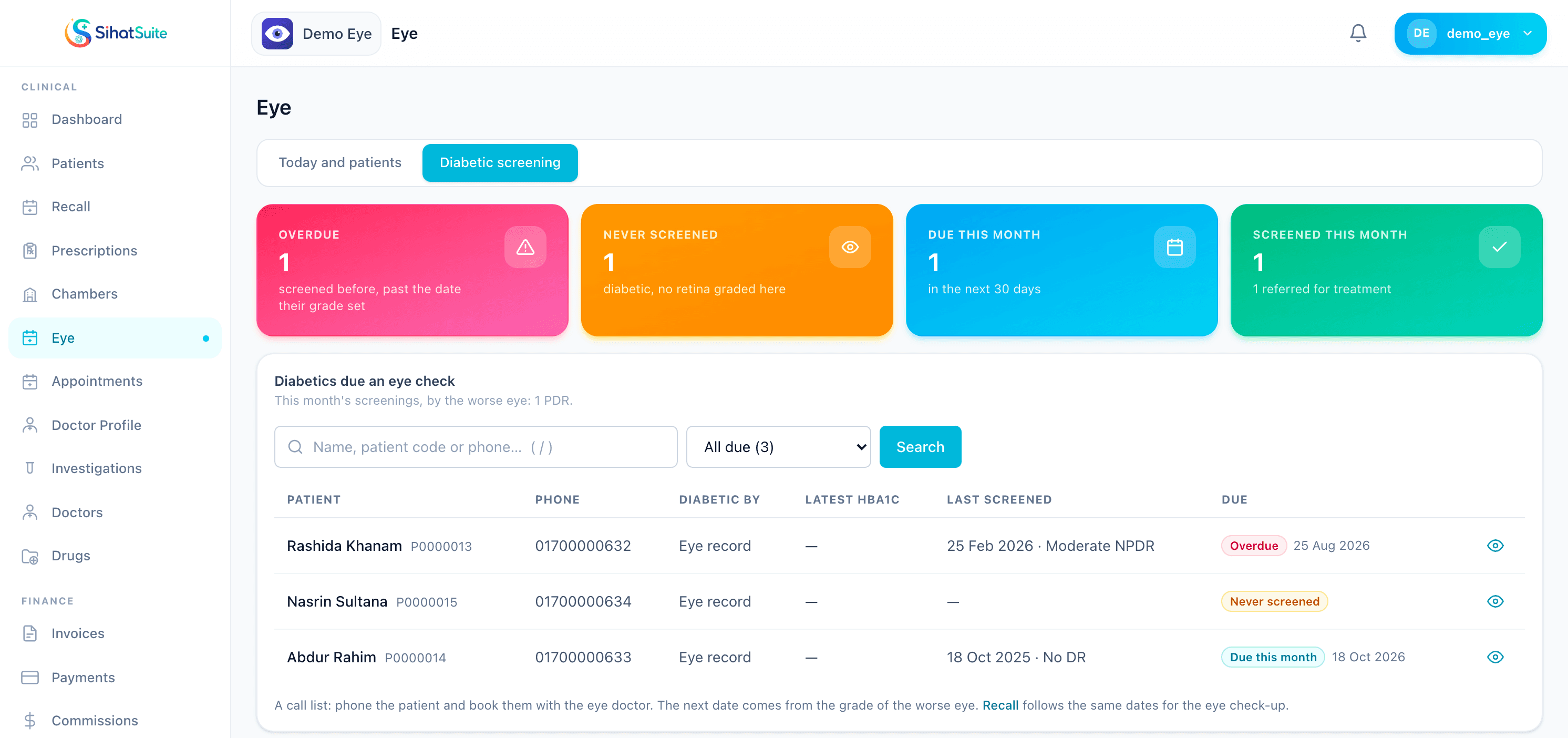Click patient name Abdur Rahim
The width and height of the screenshot is (1568, 738).
point(331,657)
